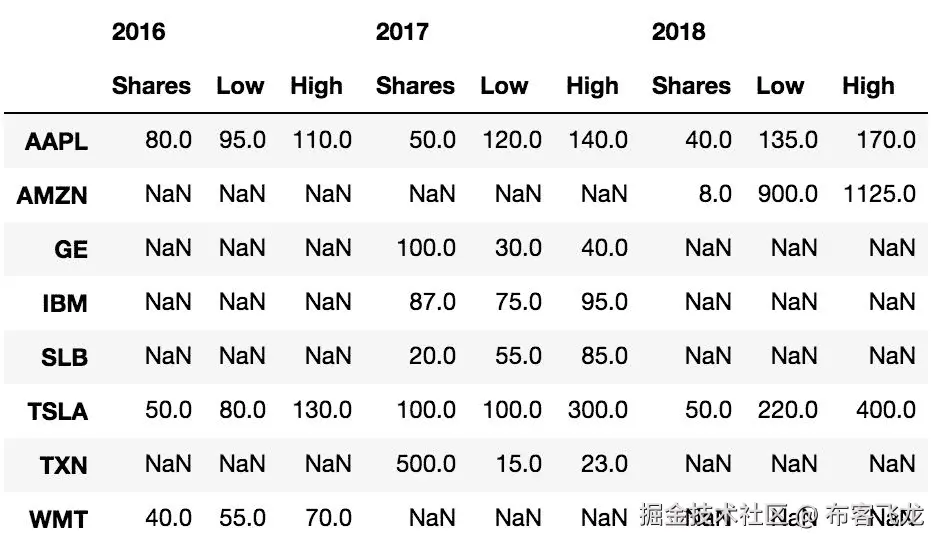Select the 170.0 cell in AAPL row

tap(885, 139)
